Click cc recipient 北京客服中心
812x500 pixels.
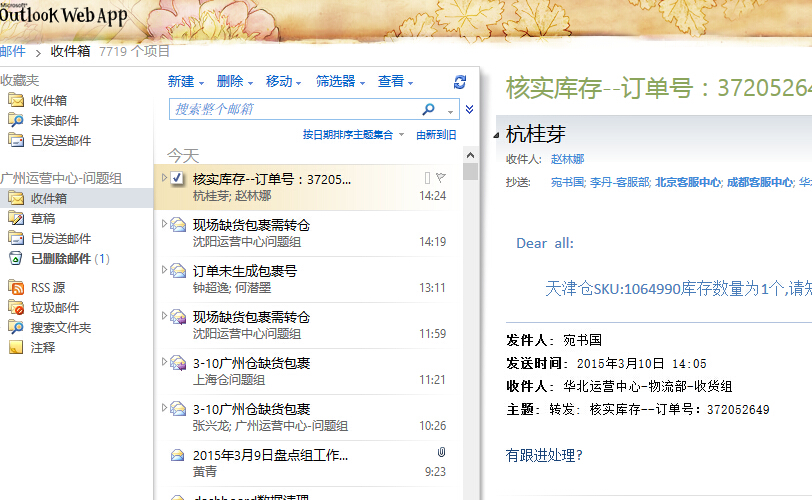point(688,182)
